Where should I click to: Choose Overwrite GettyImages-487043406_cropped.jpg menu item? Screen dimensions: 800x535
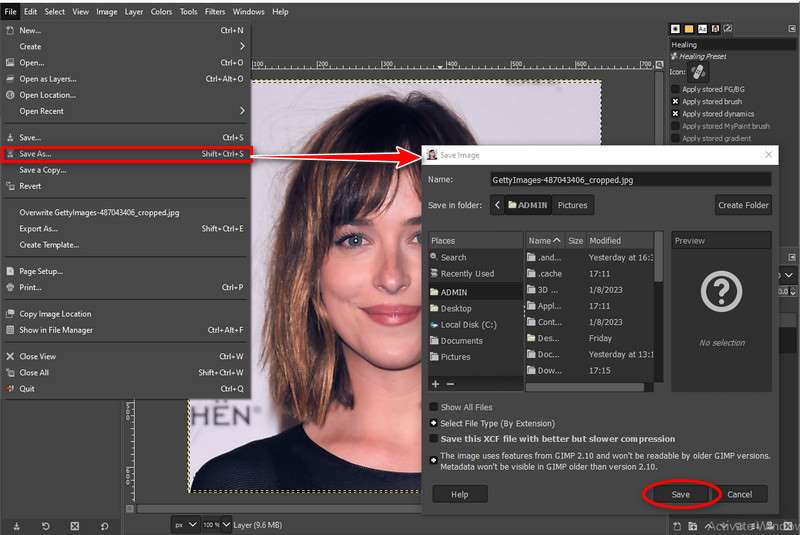click(126, 212)
